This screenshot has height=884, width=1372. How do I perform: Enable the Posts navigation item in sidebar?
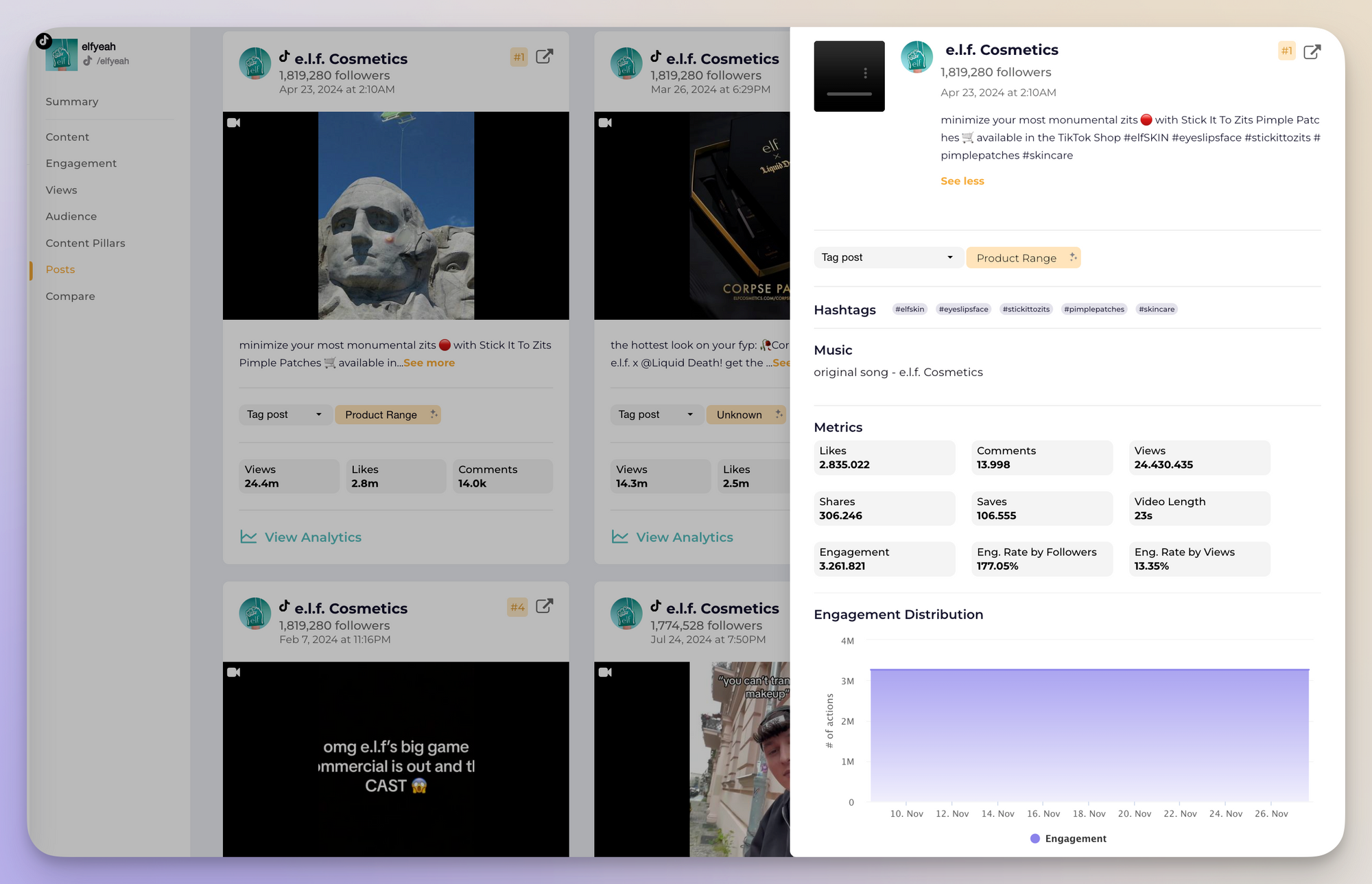tap(59, 269)
